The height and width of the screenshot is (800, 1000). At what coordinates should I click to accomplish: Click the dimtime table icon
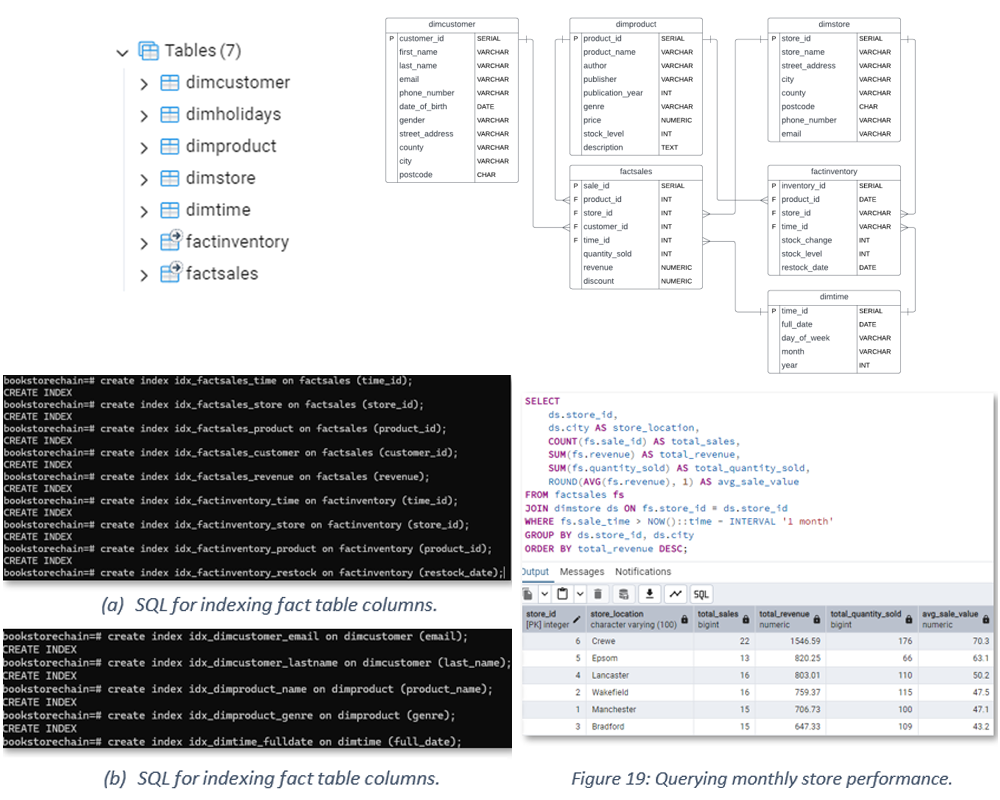(170, 210)
